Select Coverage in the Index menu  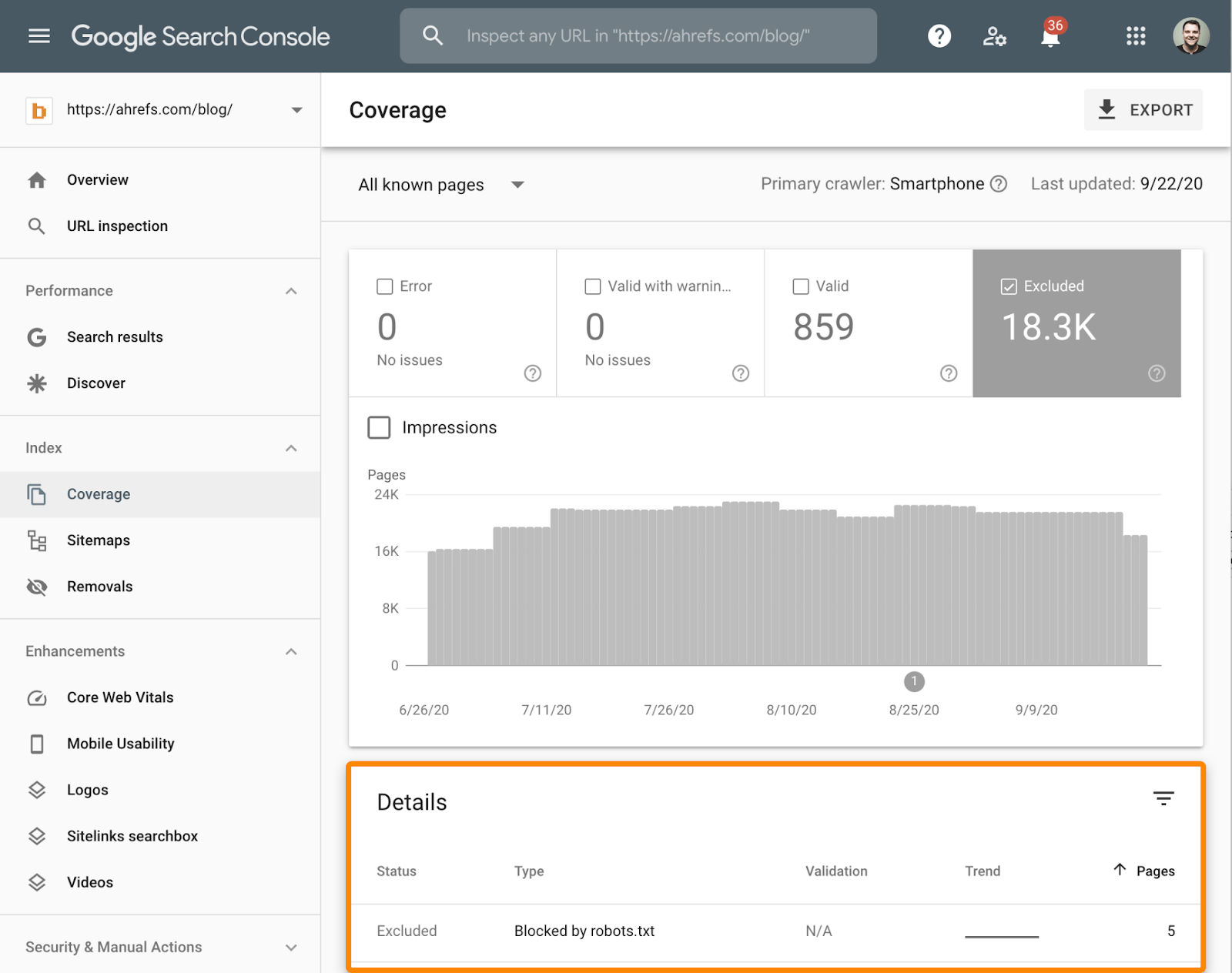tap(160, 494)
